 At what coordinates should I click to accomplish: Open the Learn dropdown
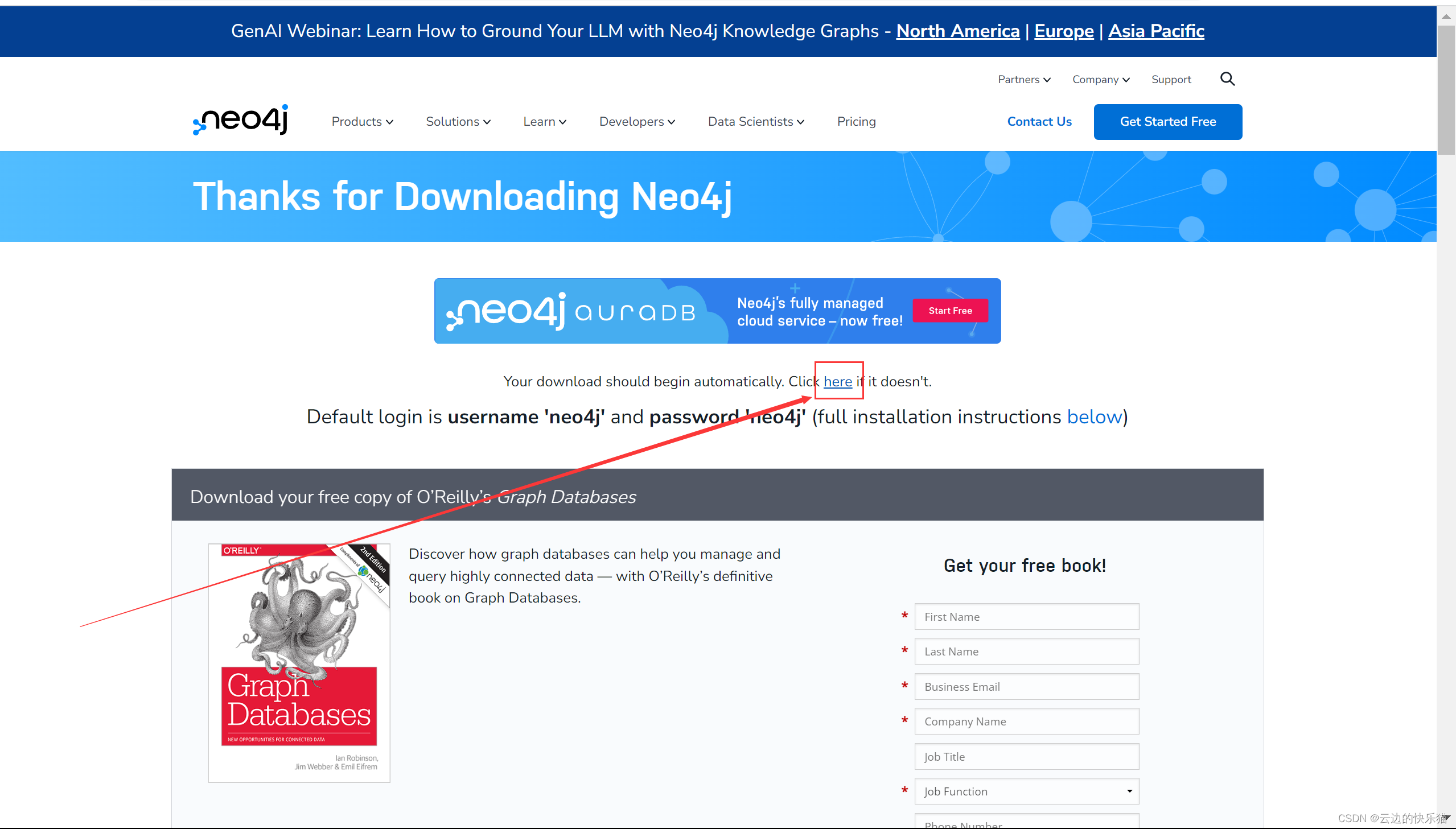(544, 122)
